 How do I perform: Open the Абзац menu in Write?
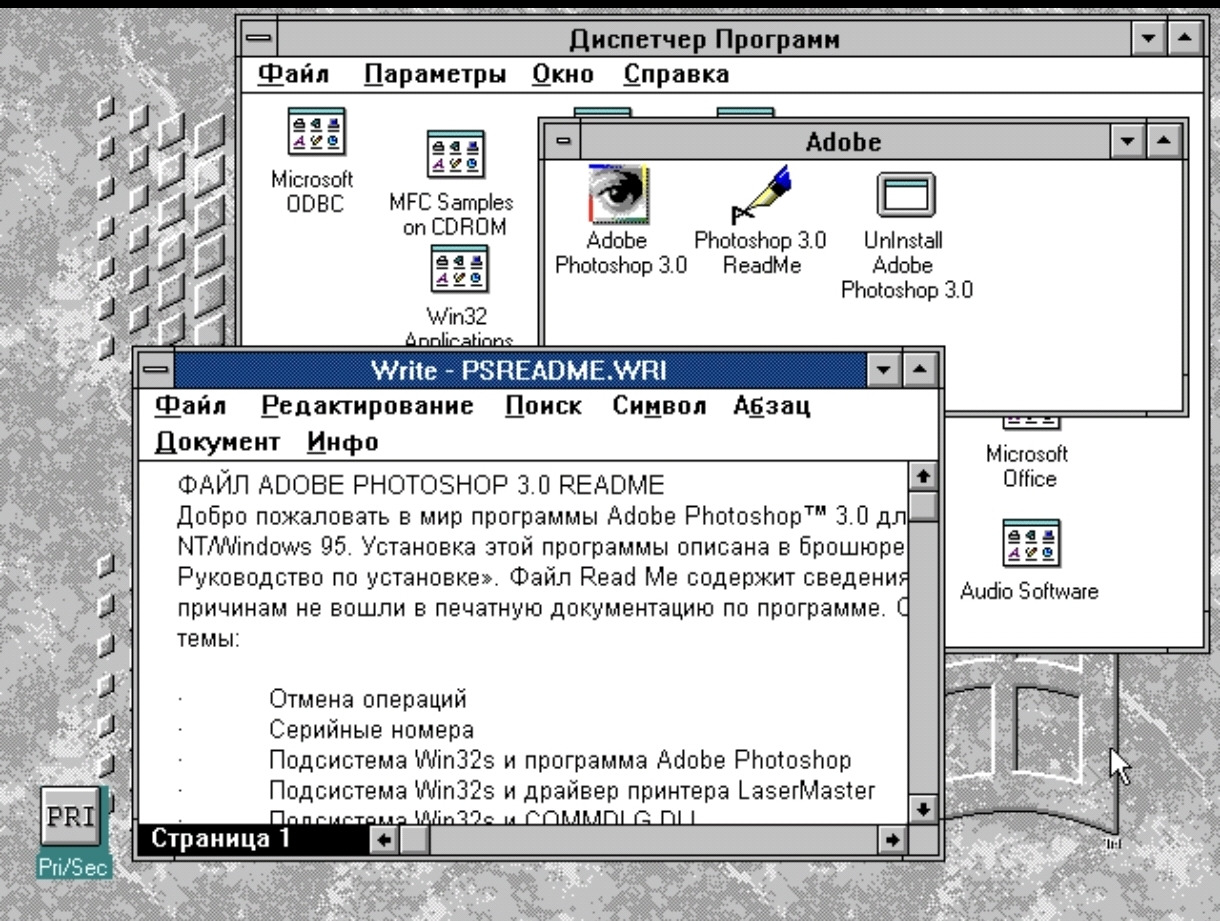coord(771,406)
